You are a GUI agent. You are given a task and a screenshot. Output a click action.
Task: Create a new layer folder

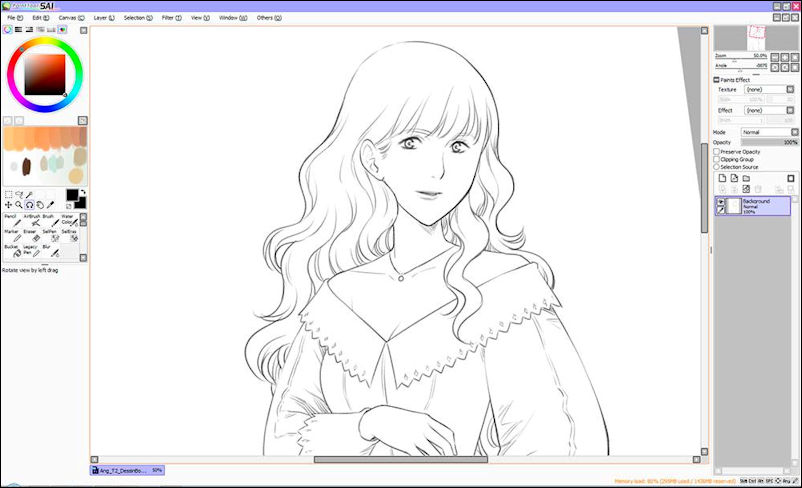point(746,178)
